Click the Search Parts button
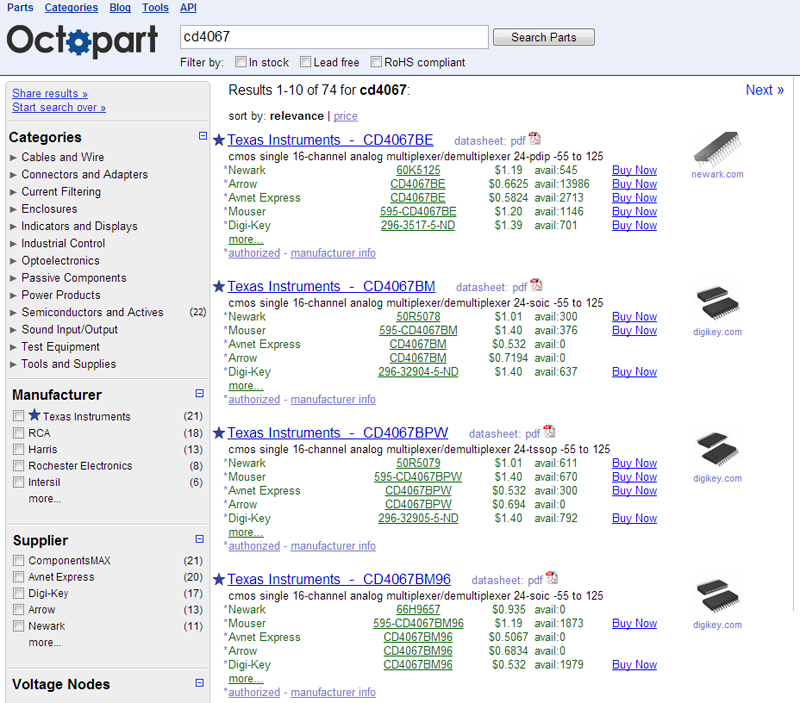The width and height of the screenshot is (800, 703). (x=544, y=37)
